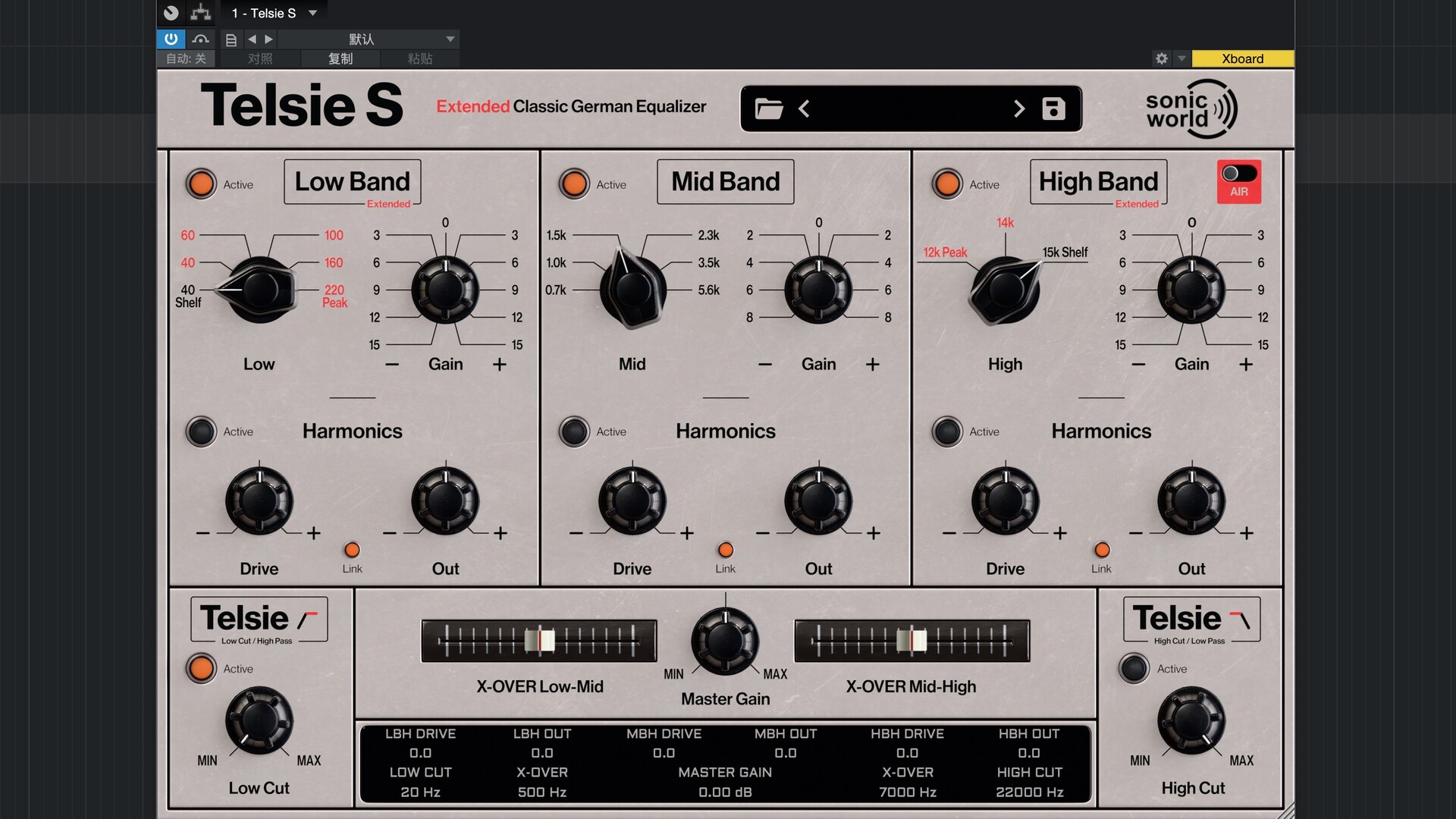
Task: Open the settings gear dropdown arrow
Action: pyautogui.click(x=1181, y=58)
